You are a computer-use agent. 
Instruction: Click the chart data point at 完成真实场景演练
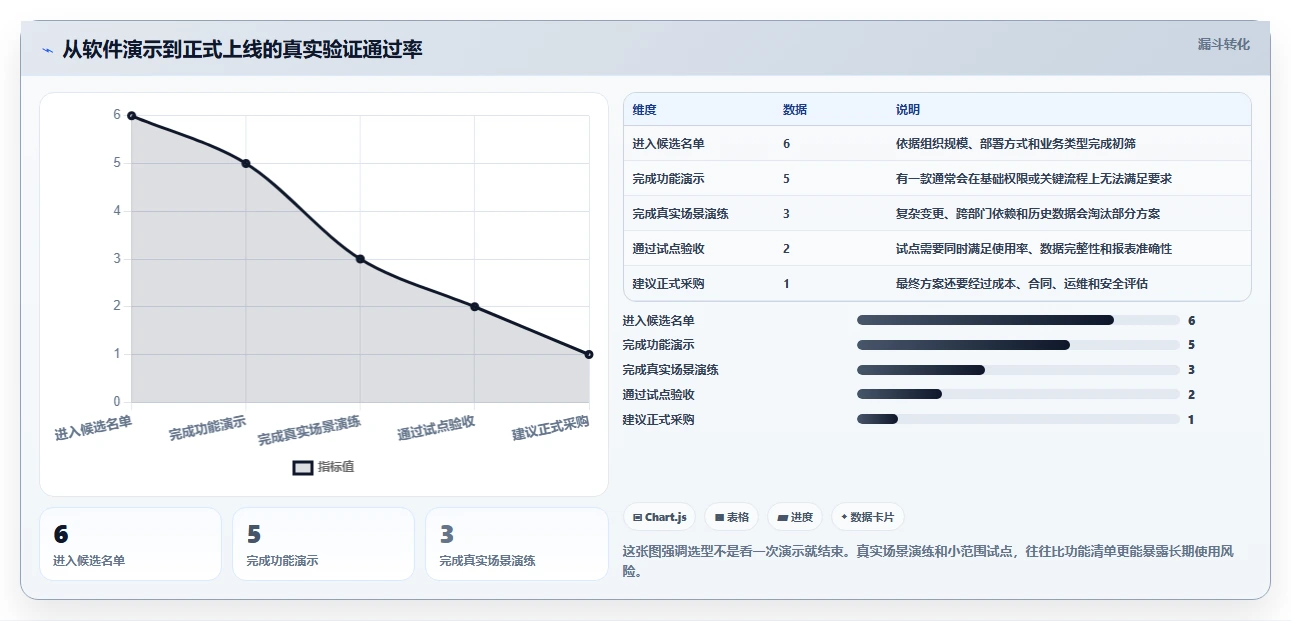click(x=360, y=259)
